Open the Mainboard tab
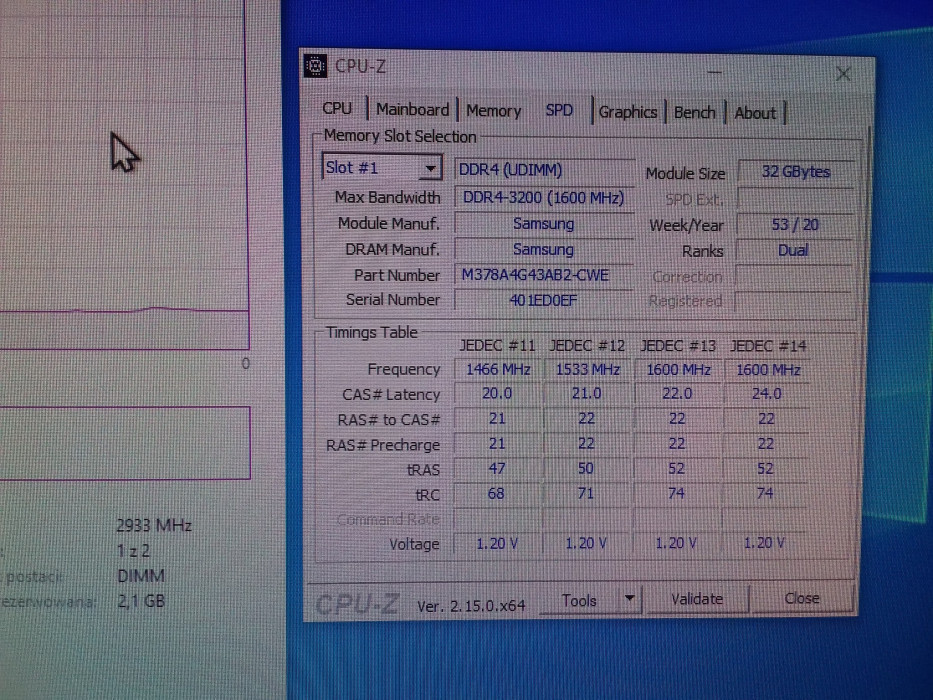The height and width of the screenshot is (700, 933). tap(412, 110)
